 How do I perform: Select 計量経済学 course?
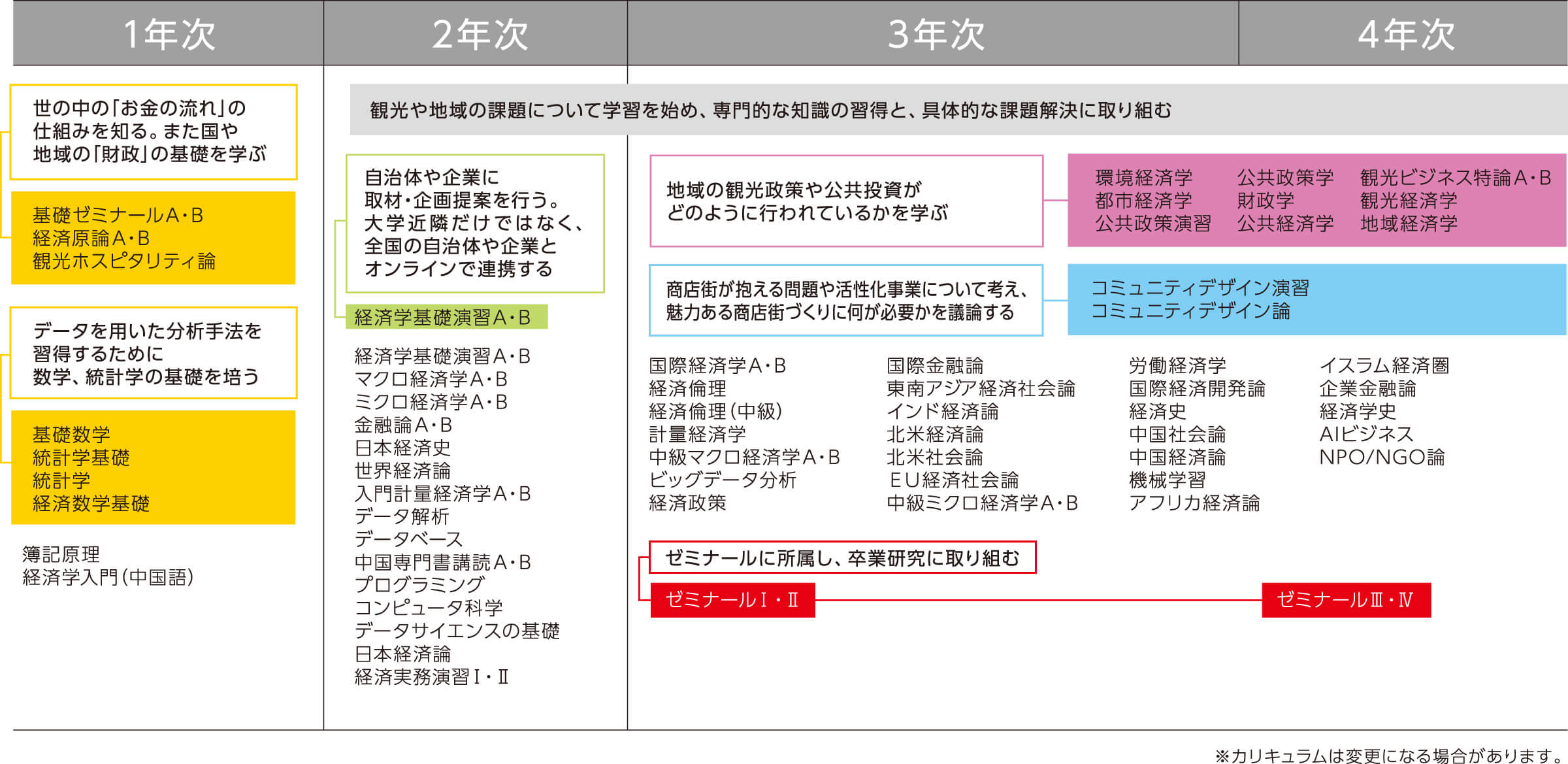pyautogui.click(x=697, y=434)
